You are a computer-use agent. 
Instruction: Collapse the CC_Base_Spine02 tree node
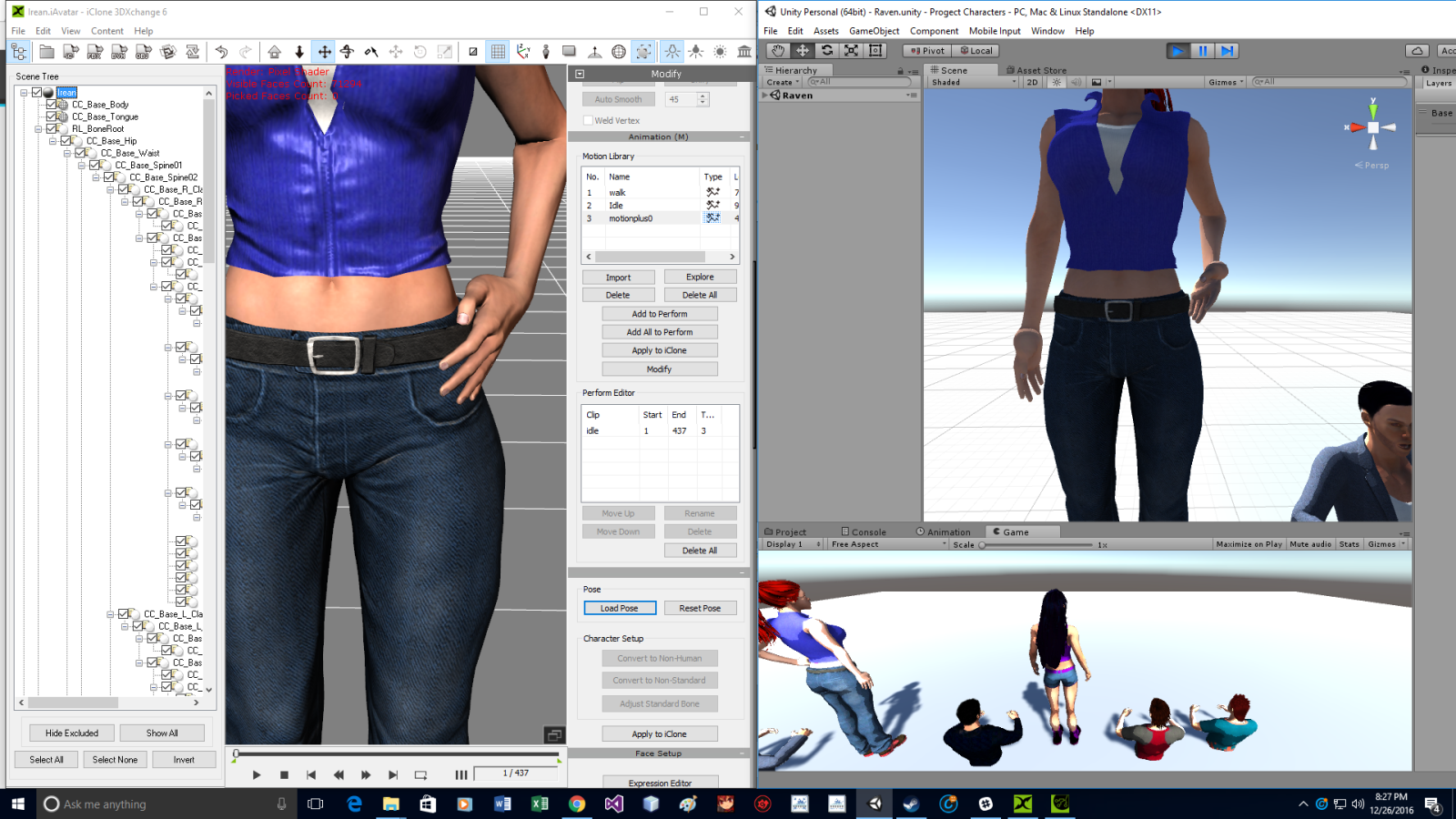click(x=96, y=177)
